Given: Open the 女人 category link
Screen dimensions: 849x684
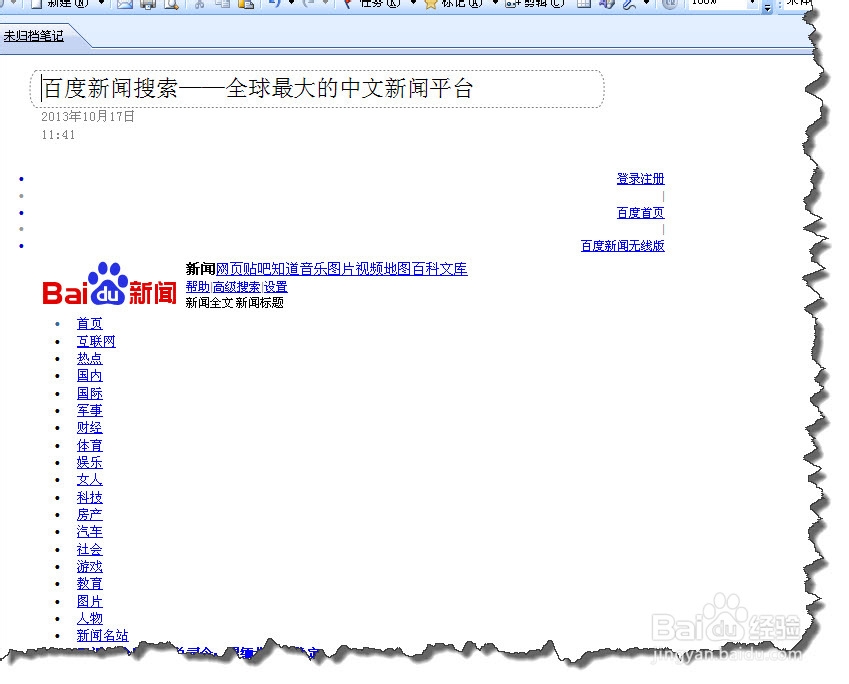Looking at the screenshot, I should [x=89, y=480].
